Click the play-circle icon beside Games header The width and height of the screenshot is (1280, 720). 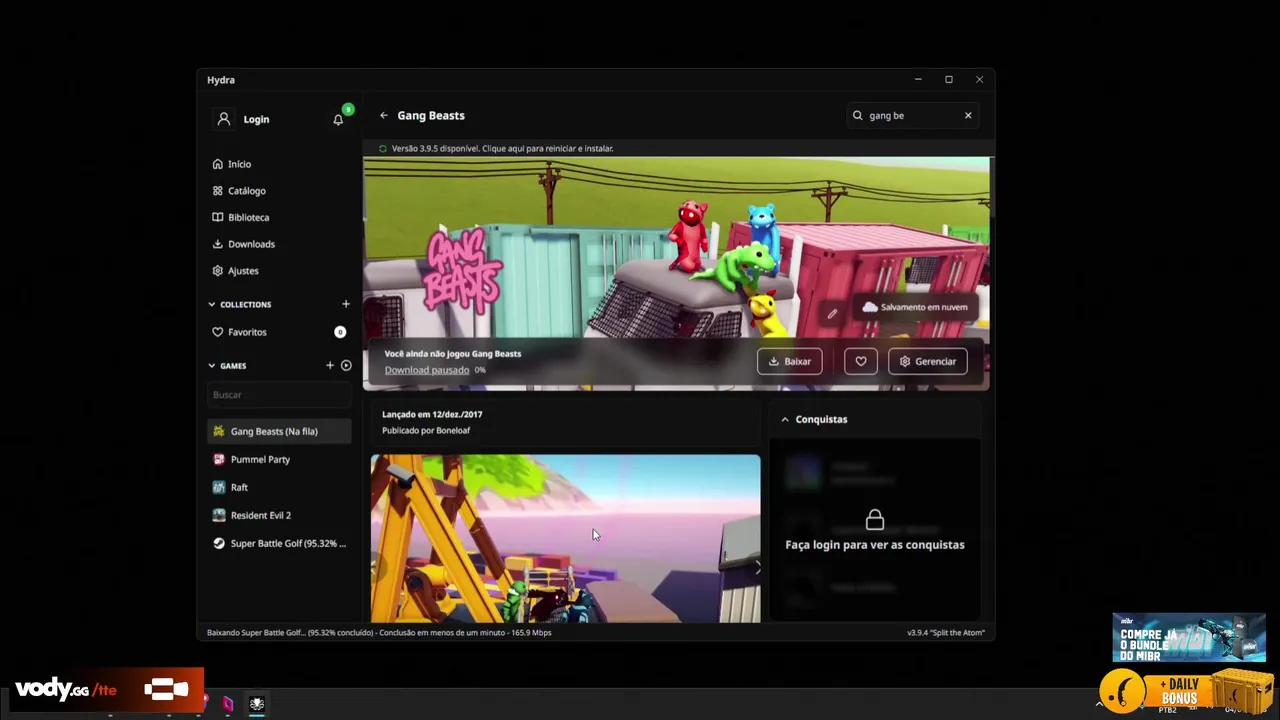[x=346, y=365]
